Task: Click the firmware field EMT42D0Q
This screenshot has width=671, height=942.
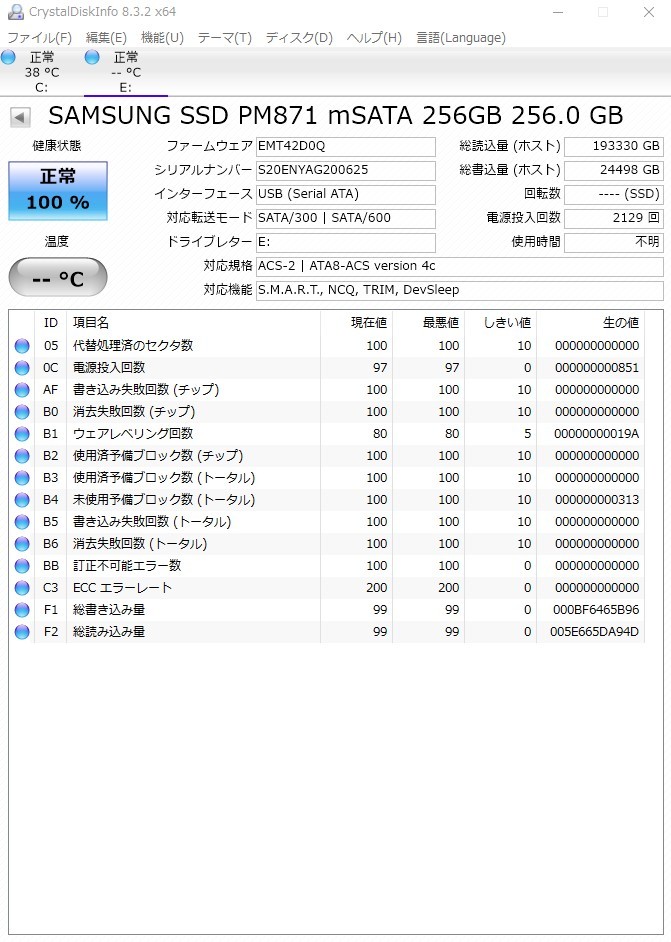Action: pyautogui.click(x=345, y=146)
